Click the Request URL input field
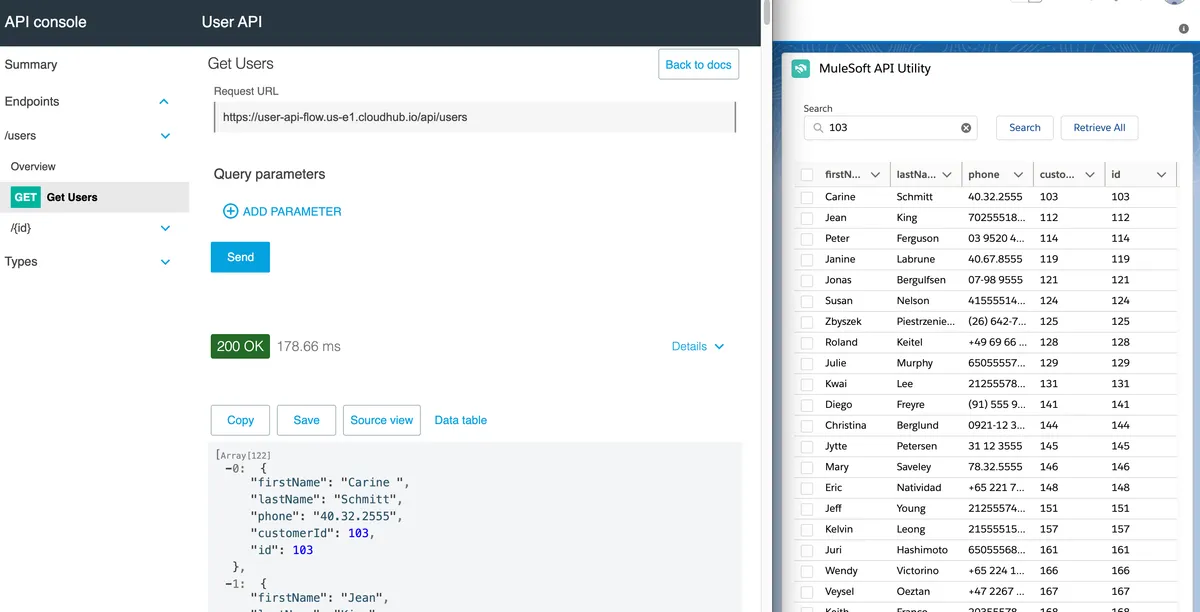1200x612 pixels. click(x=475, y=117)
